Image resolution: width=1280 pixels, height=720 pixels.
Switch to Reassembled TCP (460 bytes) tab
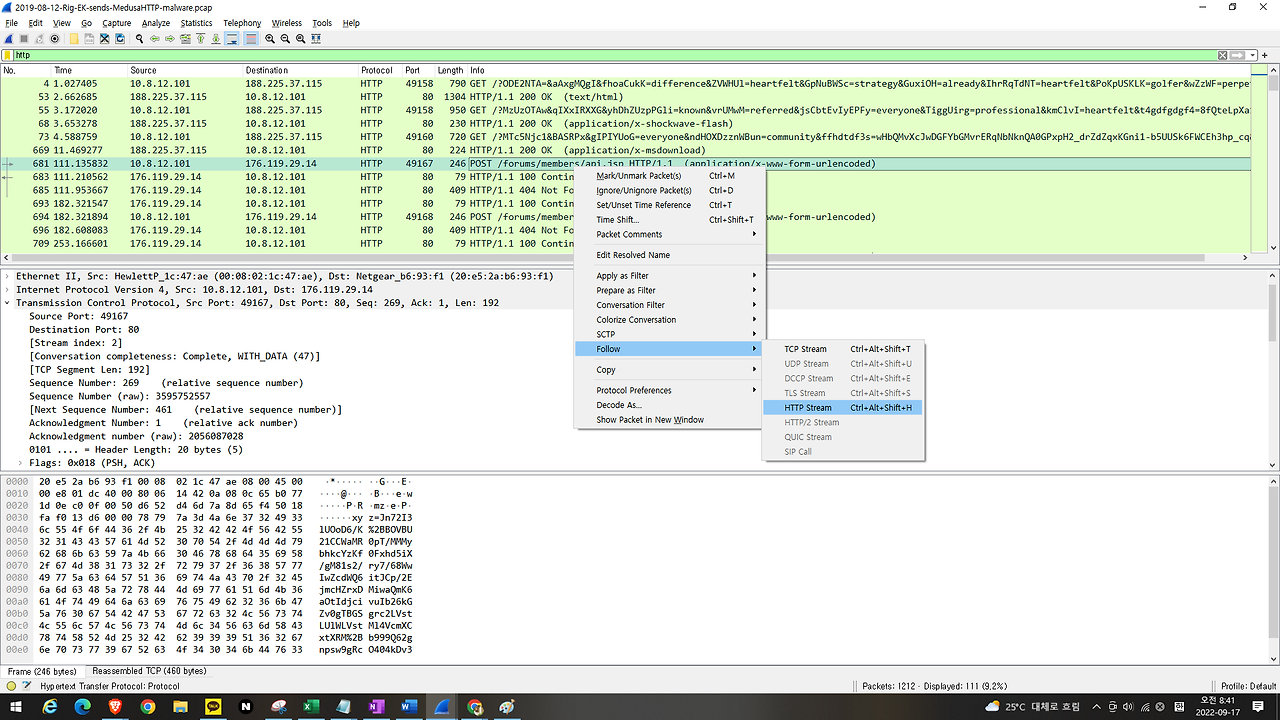click(149, 671)
